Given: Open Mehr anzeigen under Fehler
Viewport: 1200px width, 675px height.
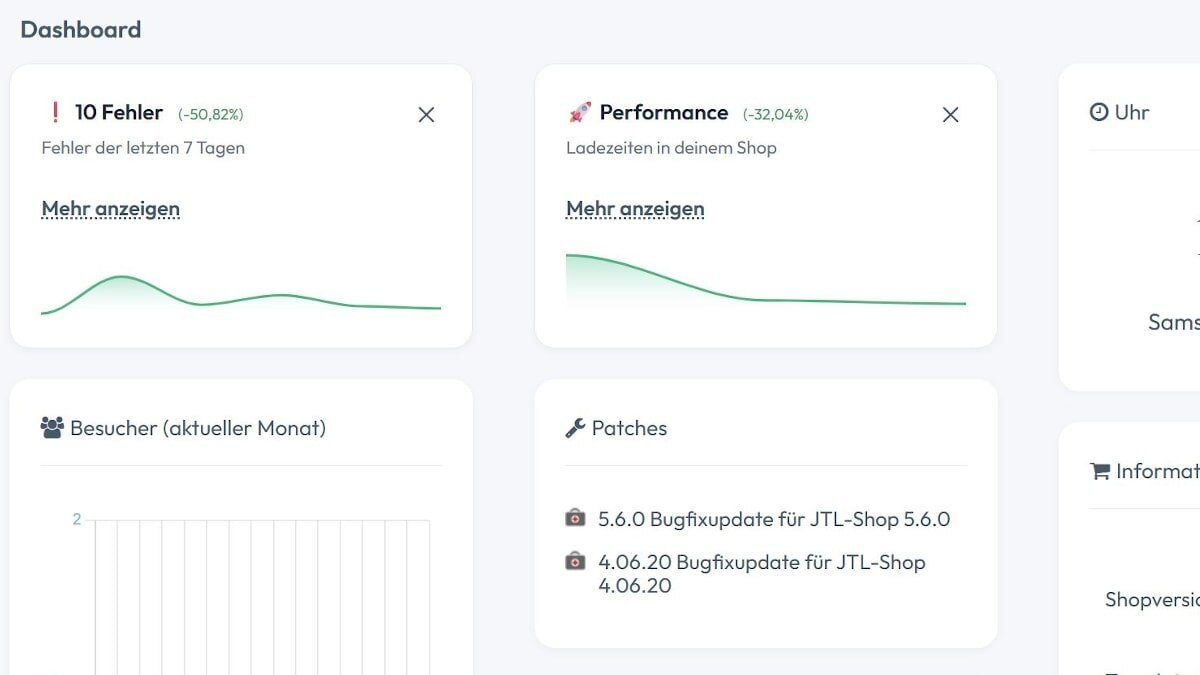Looking at the screenshot, I should click(111, 209).
